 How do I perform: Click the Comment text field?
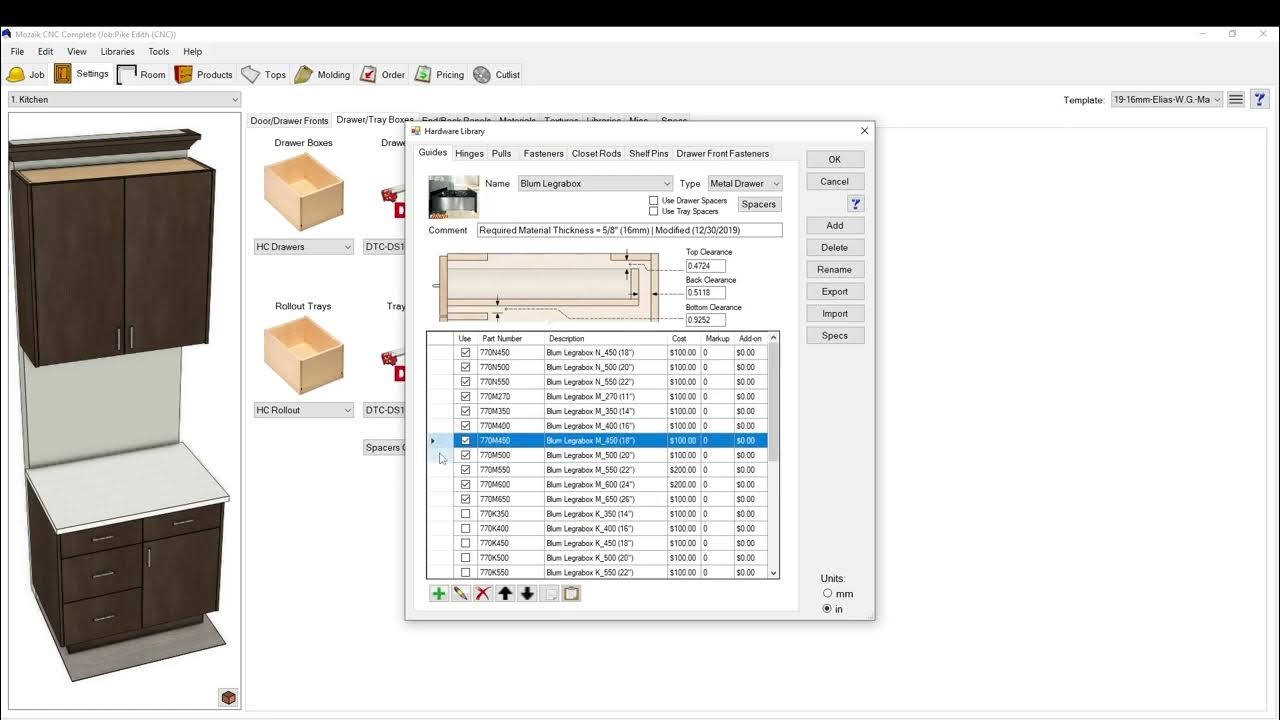point(630,230)
